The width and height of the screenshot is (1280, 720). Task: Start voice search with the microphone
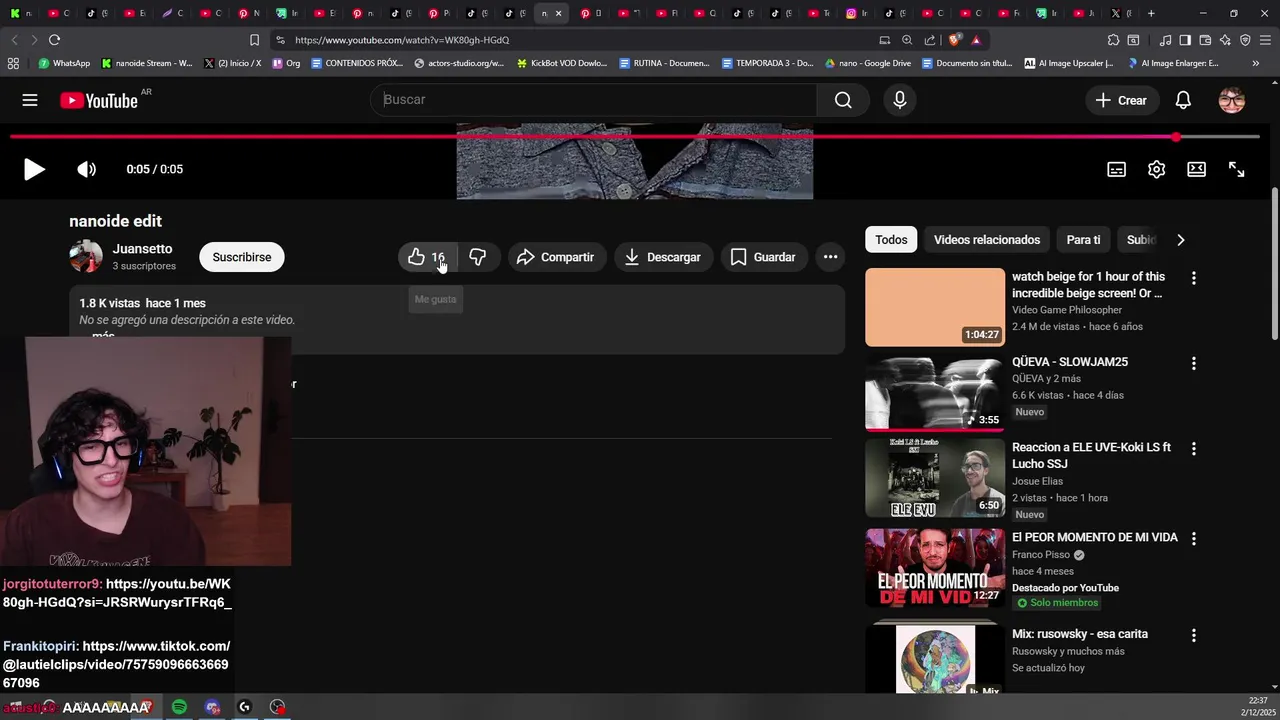coord(900,100)
